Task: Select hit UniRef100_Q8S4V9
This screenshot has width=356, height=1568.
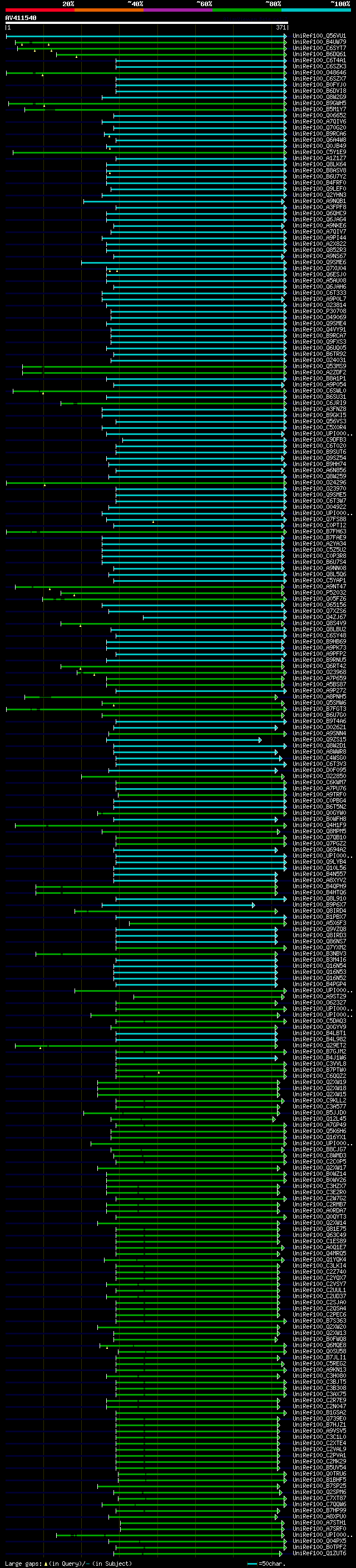Action: click(319, 624)
